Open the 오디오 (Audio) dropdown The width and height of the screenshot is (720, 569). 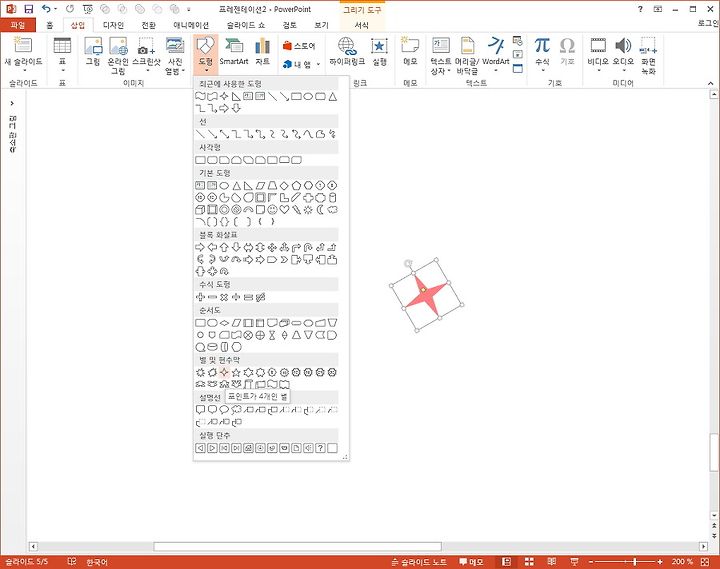[623, 70]
